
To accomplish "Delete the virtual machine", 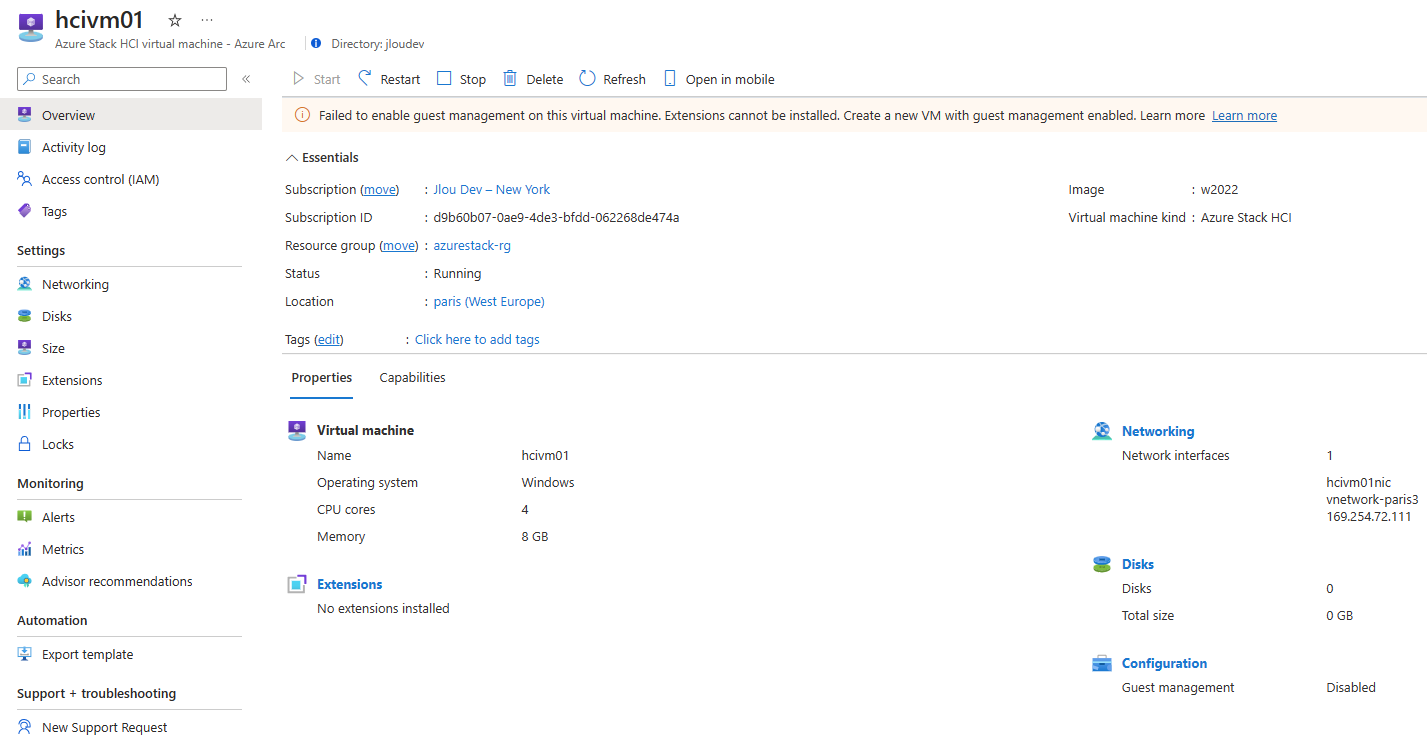I will click(533, 79).
